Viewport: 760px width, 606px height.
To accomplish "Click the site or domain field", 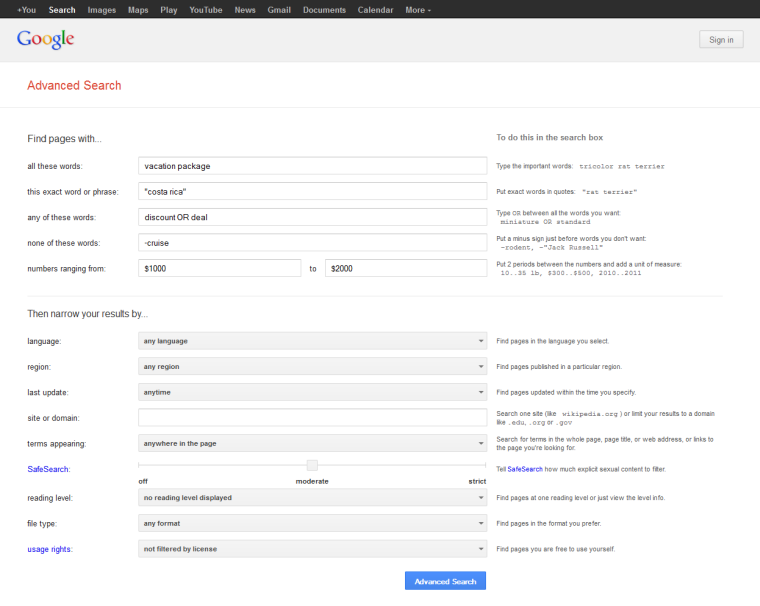I will [x=313, y=417].
